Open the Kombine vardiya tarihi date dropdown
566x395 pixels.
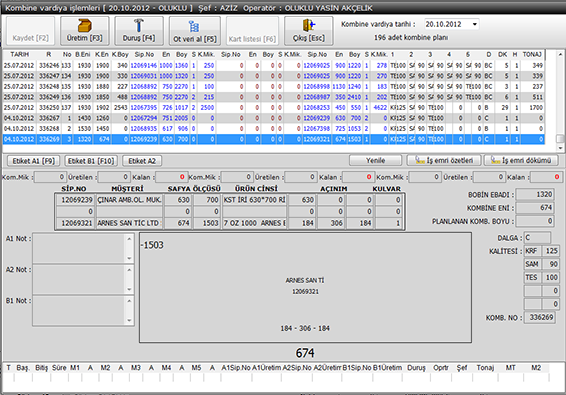(475, 24)
